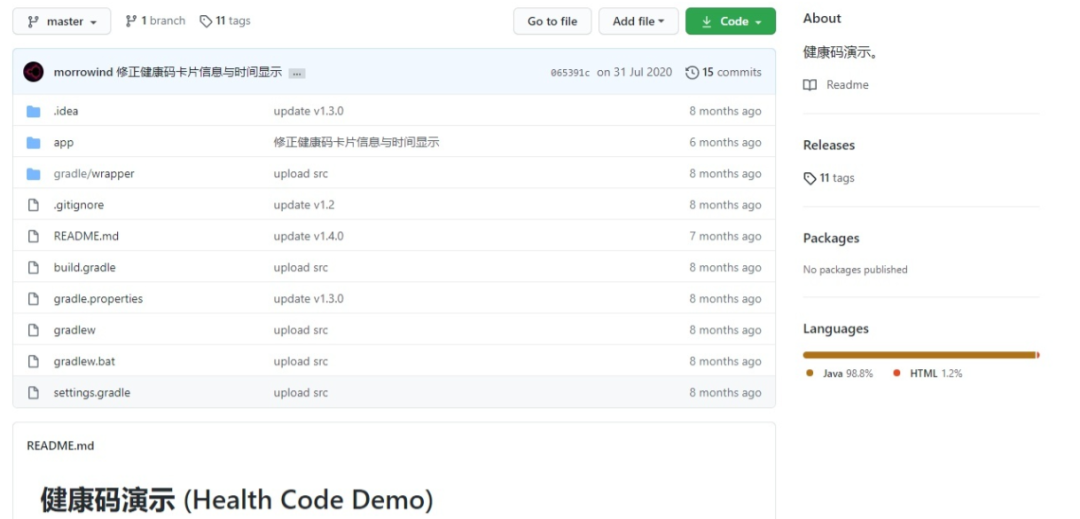1080x519 pixels.
Task: Open build.gradle commit message upload src
Action: [300, 268]
